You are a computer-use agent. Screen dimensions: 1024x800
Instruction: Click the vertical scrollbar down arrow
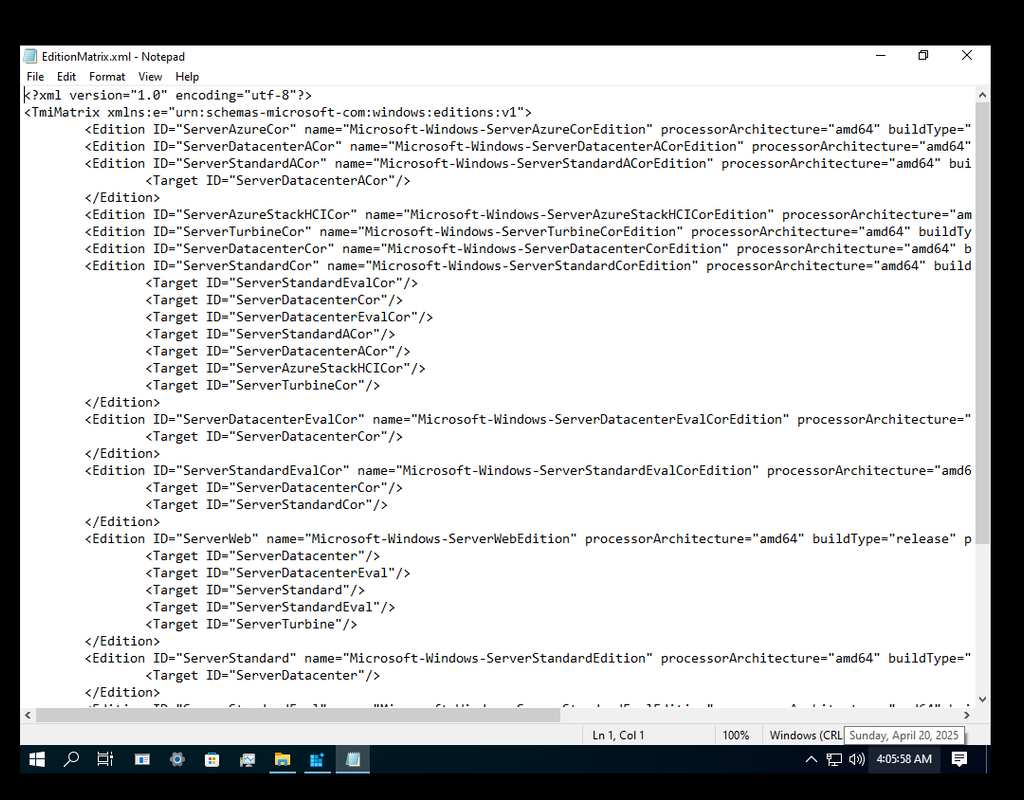click(x=982, y=699)
